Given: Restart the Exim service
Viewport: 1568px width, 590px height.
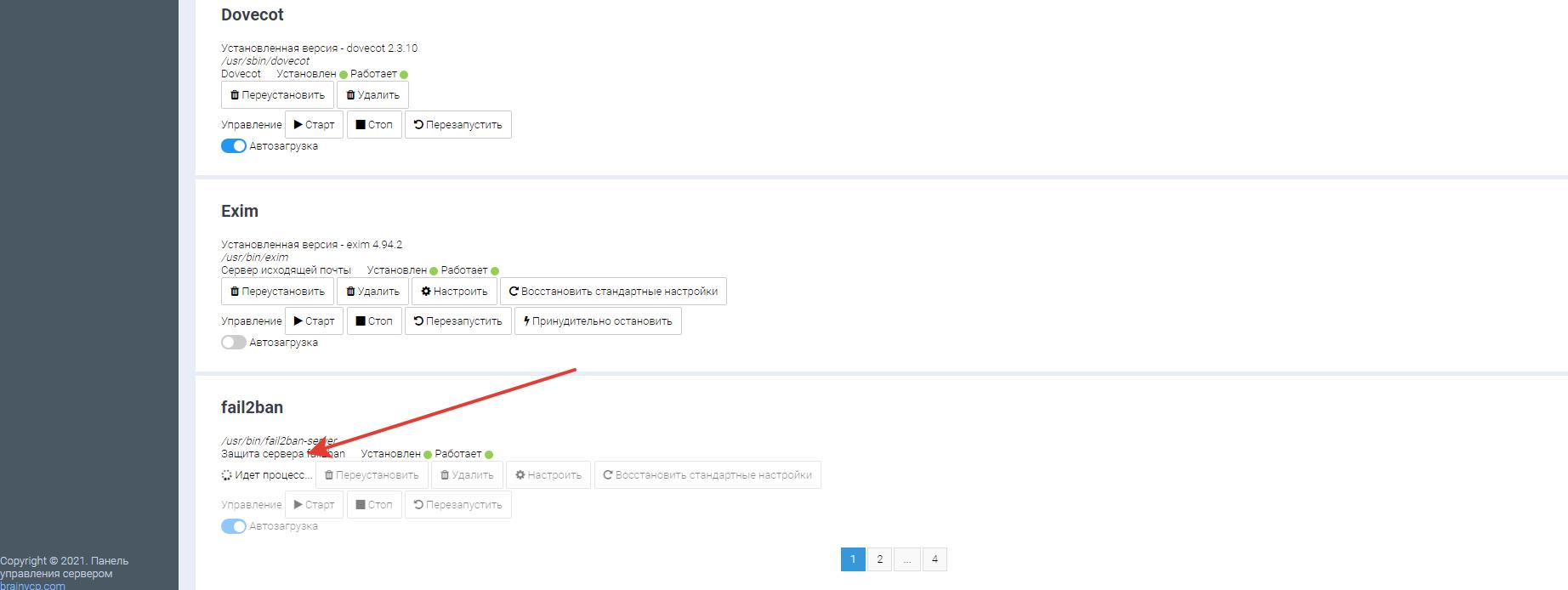Looking at the screenshot, I should point(457,321).
